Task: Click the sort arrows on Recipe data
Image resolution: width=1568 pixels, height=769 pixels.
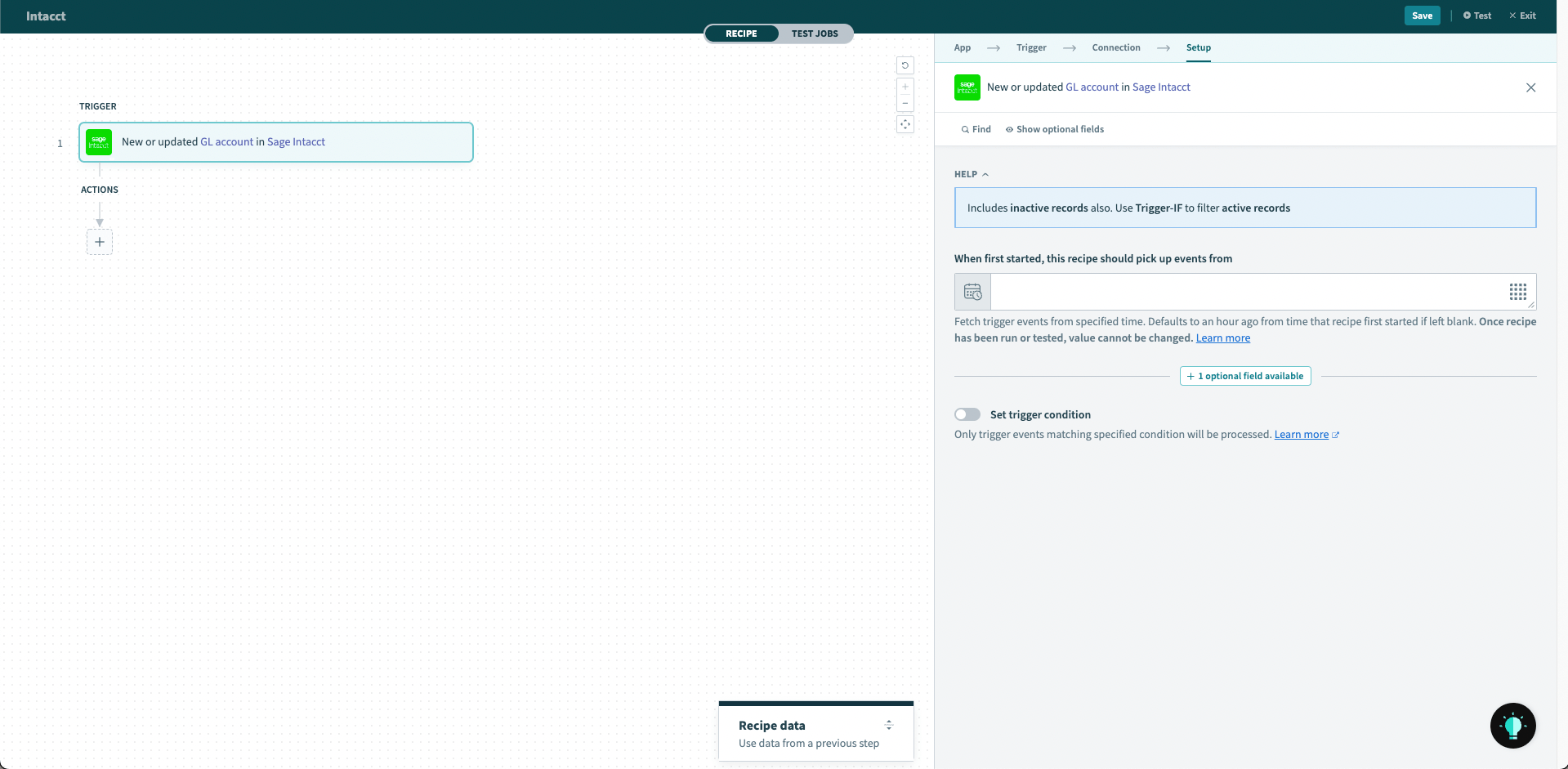Action: (888, 726)
